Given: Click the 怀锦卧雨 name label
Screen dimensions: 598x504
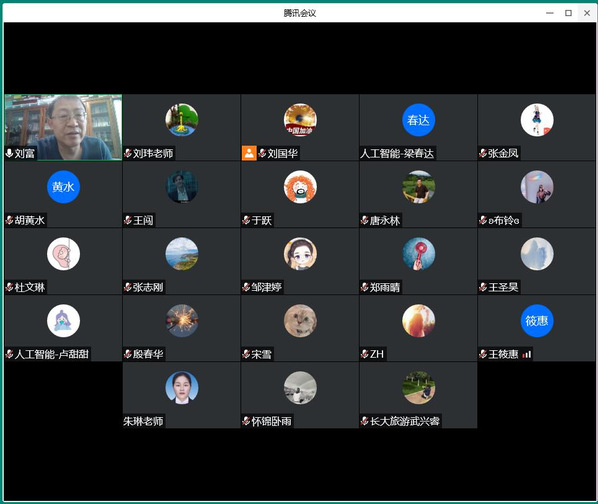Looking at the screenshot, I should tap(272, 421).
